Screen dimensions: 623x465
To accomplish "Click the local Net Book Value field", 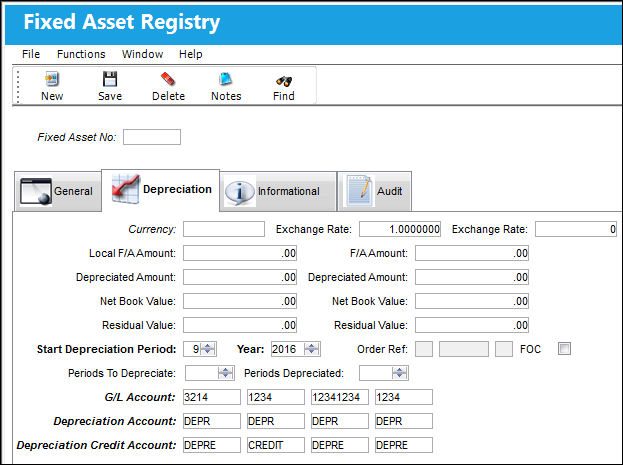I will coord(240,301).
